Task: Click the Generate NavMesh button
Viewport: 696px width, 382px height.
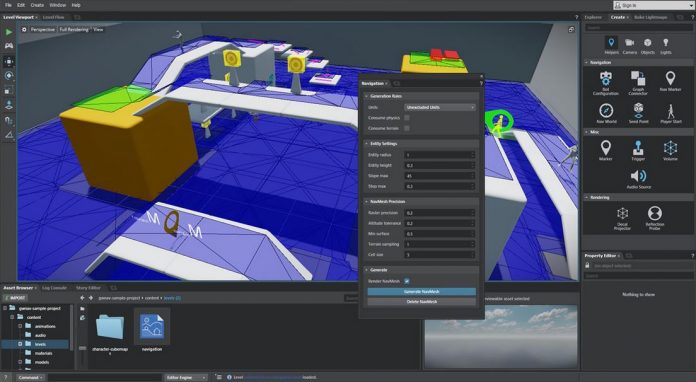Action: tap(422, 291)
